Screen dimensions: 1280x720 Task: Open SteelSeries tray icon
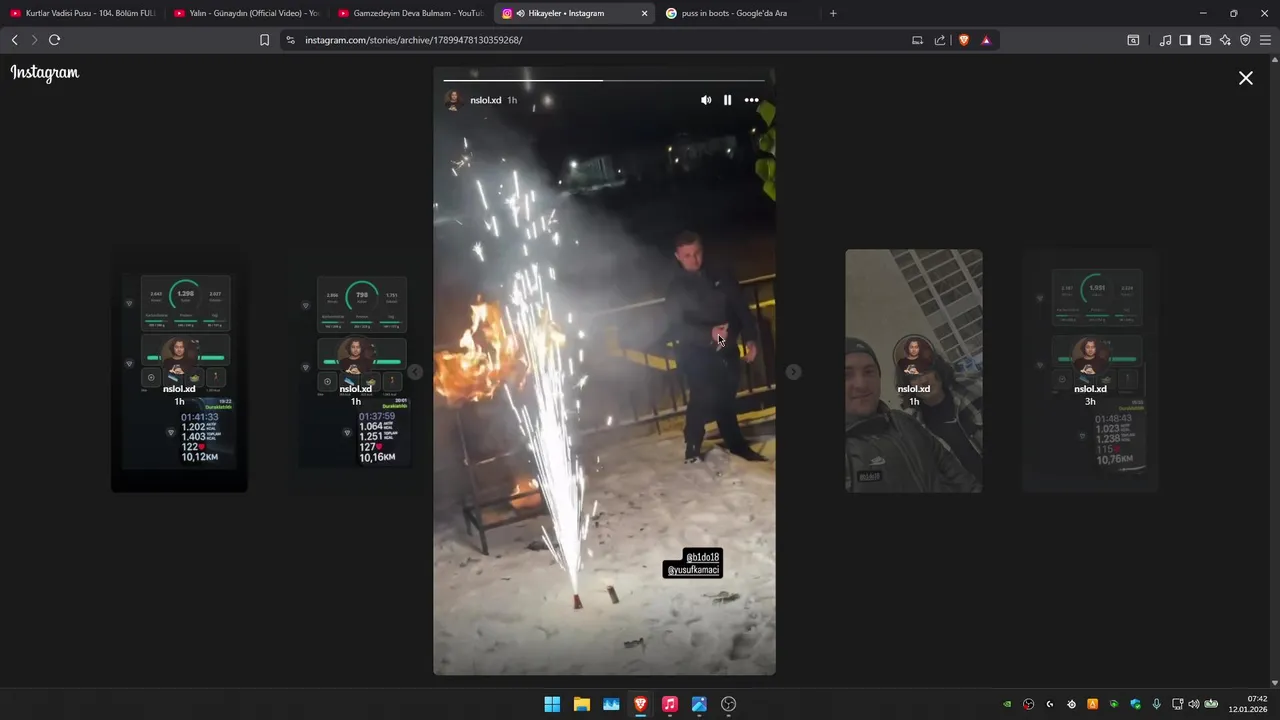(x=1071, y=704)
